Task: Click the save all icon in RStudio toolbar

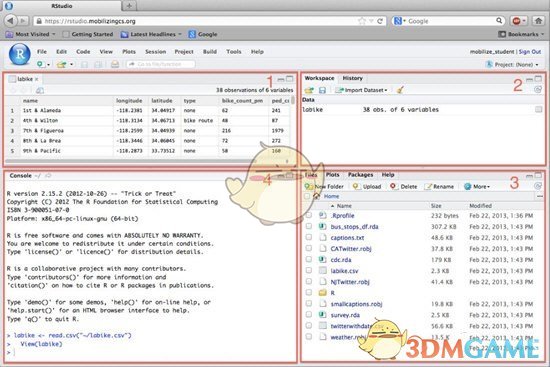Action: tap(99, 65)
